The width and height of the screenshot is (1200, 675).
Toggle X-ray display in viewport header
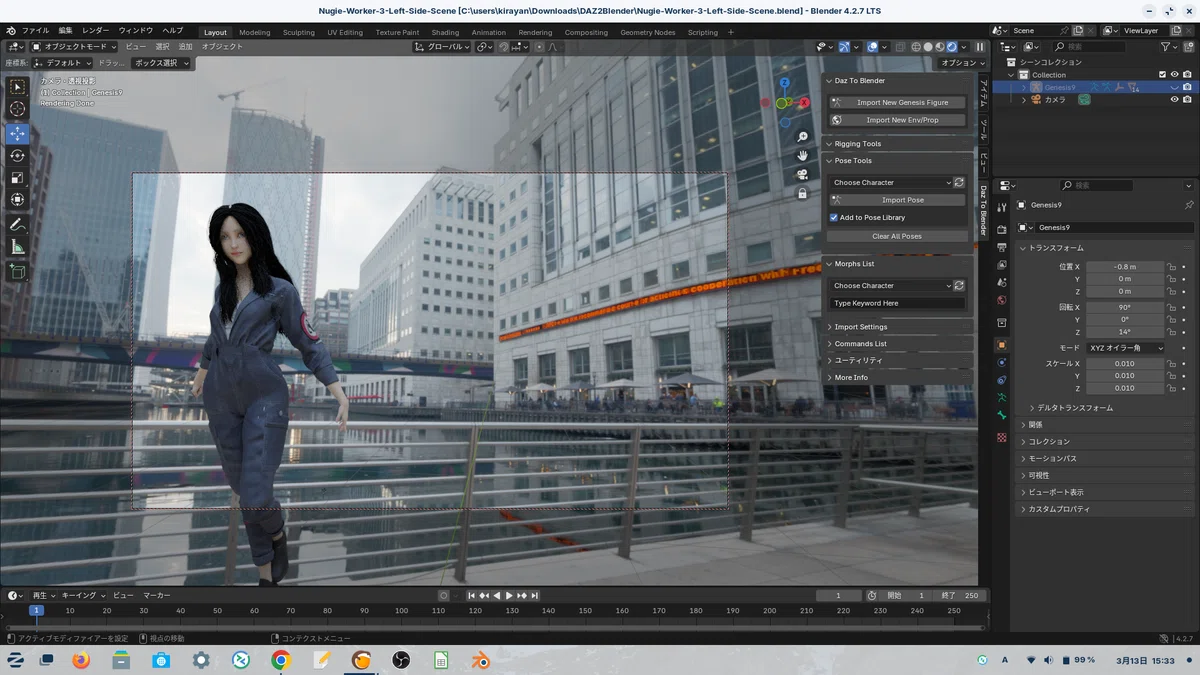tap(902, 47)
